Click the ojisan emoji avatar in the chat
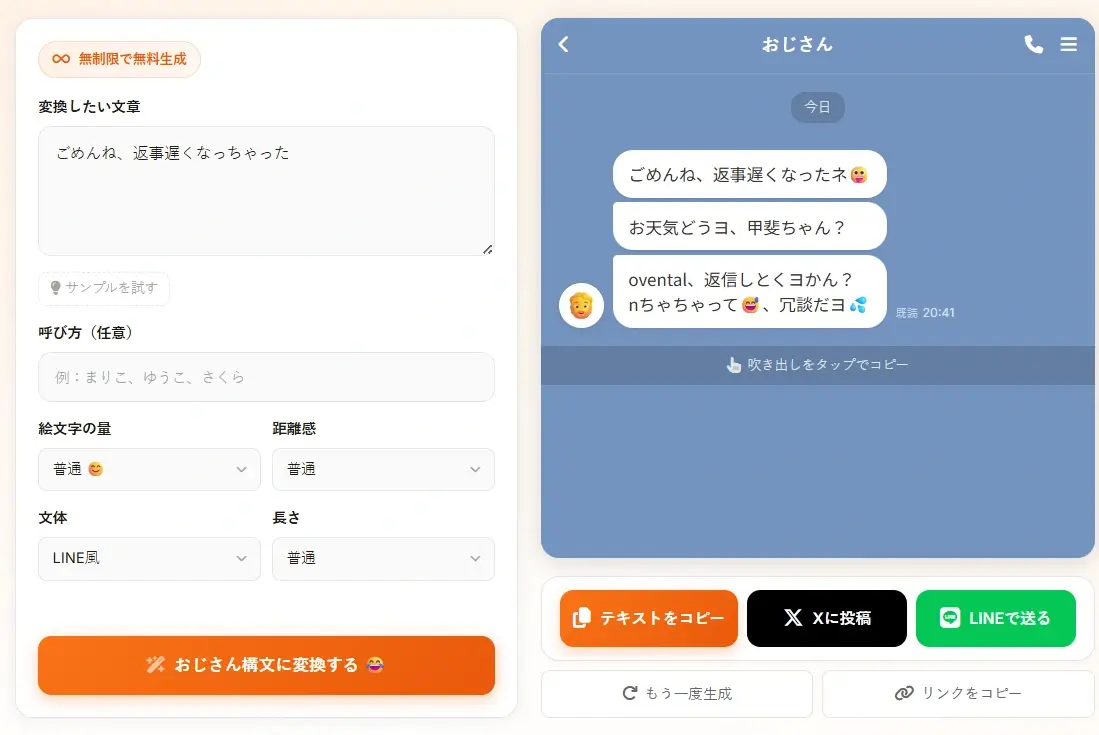The height and width of the screenshot is (735, 1099). click(x=581, y=305)
